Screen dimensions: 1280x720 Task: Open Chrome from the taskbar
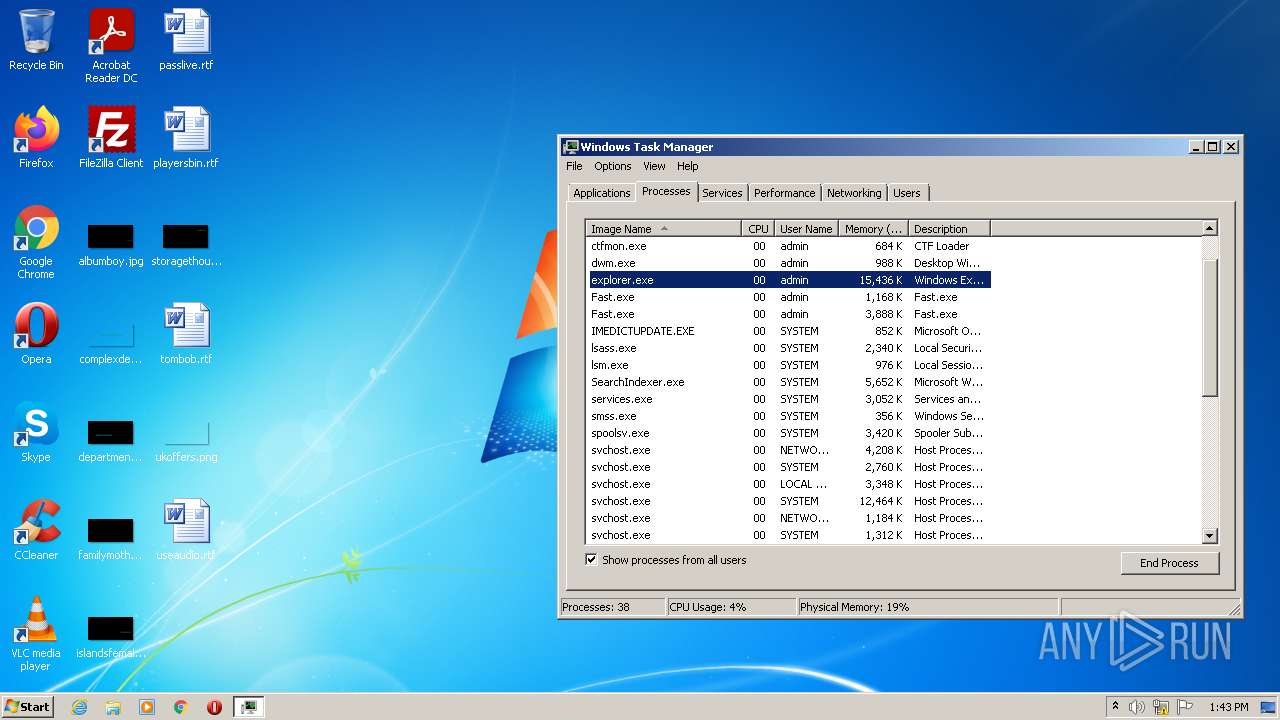(x=181, y=707)
